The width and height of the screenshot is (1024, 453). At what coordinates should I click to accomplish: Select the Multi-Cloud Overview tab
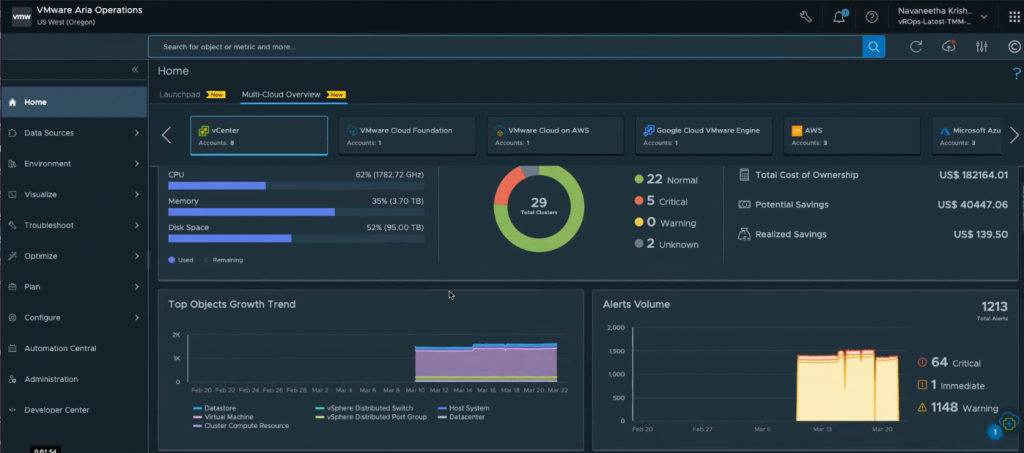pos(281,95)
